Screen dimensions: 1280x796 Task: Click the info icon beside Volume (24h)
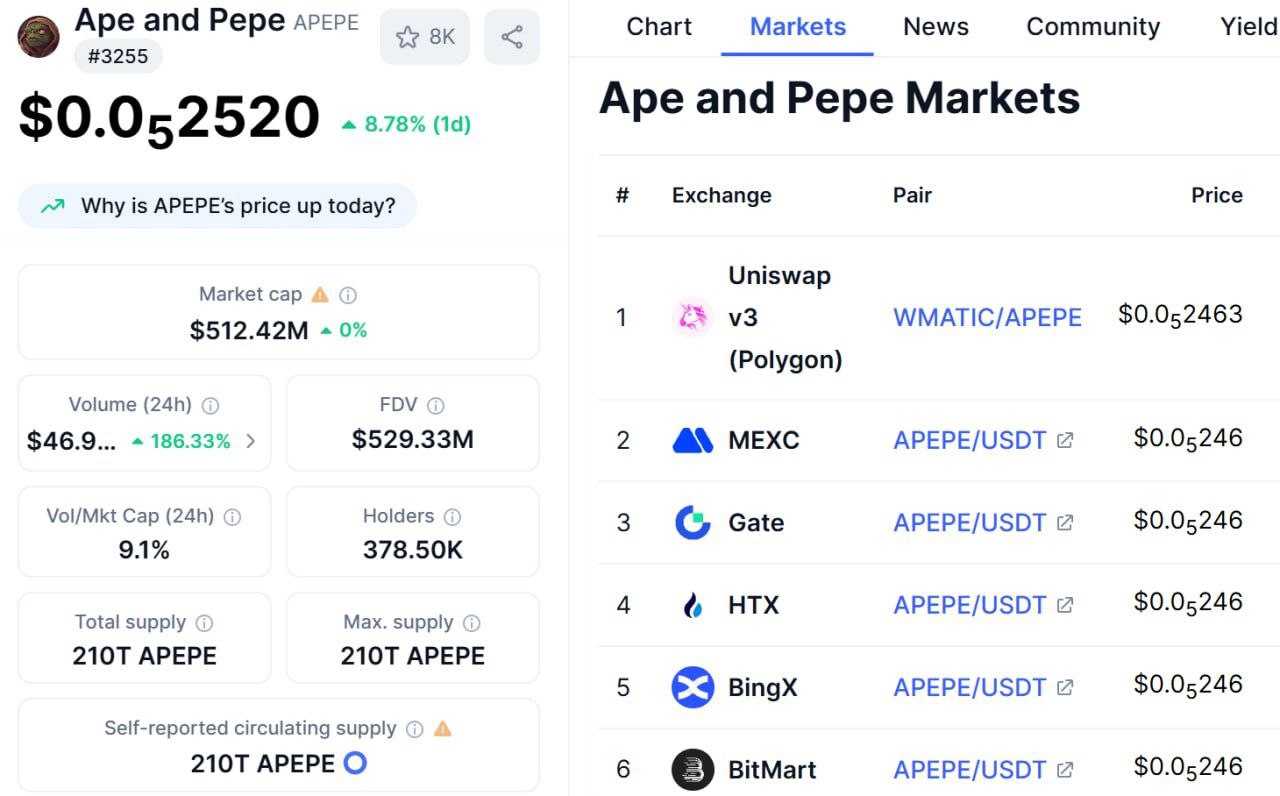211,406
